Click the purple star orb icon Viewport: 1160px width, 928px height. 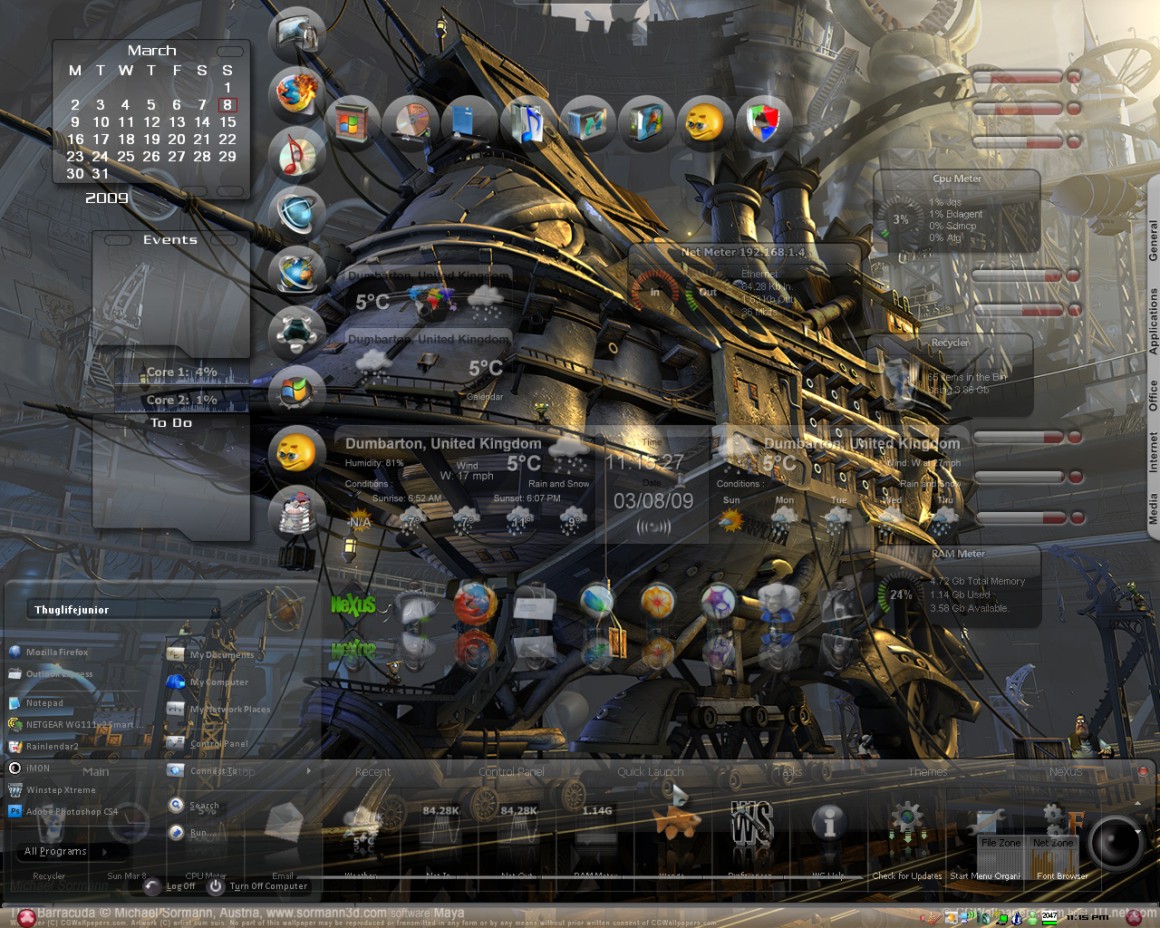tap(718, 601)
